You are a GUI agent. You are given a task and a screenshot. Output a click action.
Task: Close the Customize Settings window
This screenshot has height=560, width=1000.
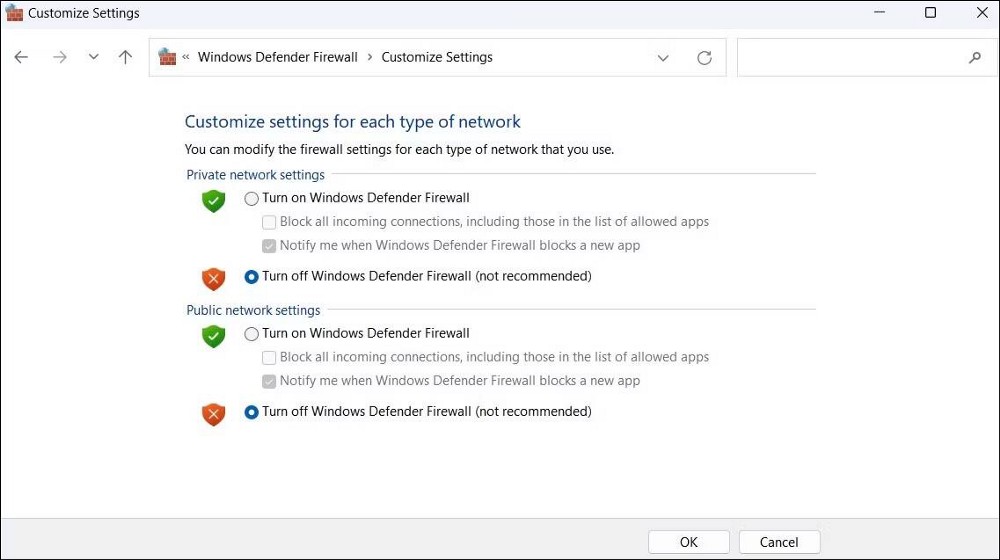pyautogui.click(x=982, y=12)
